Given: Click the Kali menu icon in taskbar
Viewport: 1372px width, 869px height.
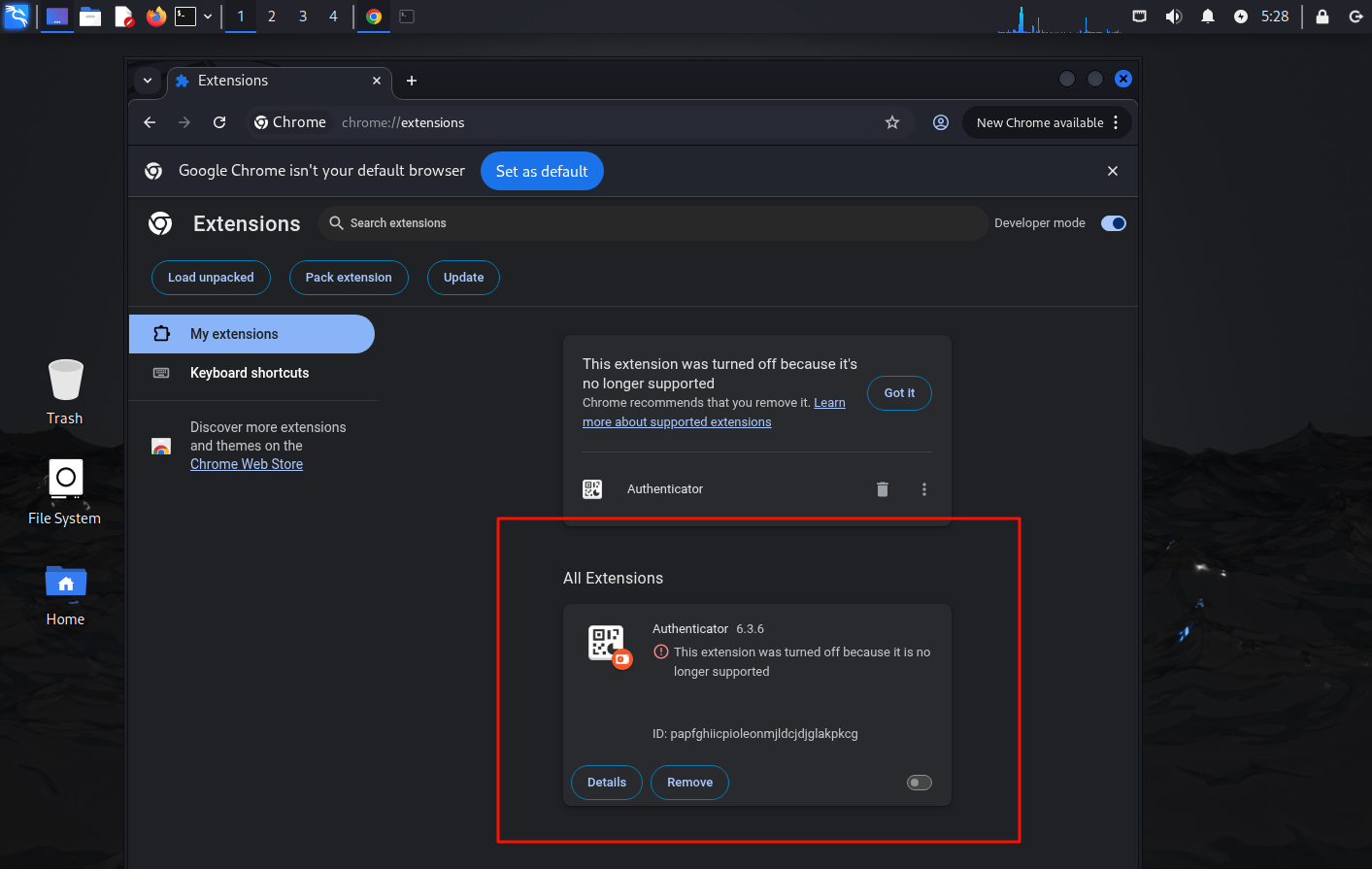Looking at the screenshot, I should (x=17, y=16).
